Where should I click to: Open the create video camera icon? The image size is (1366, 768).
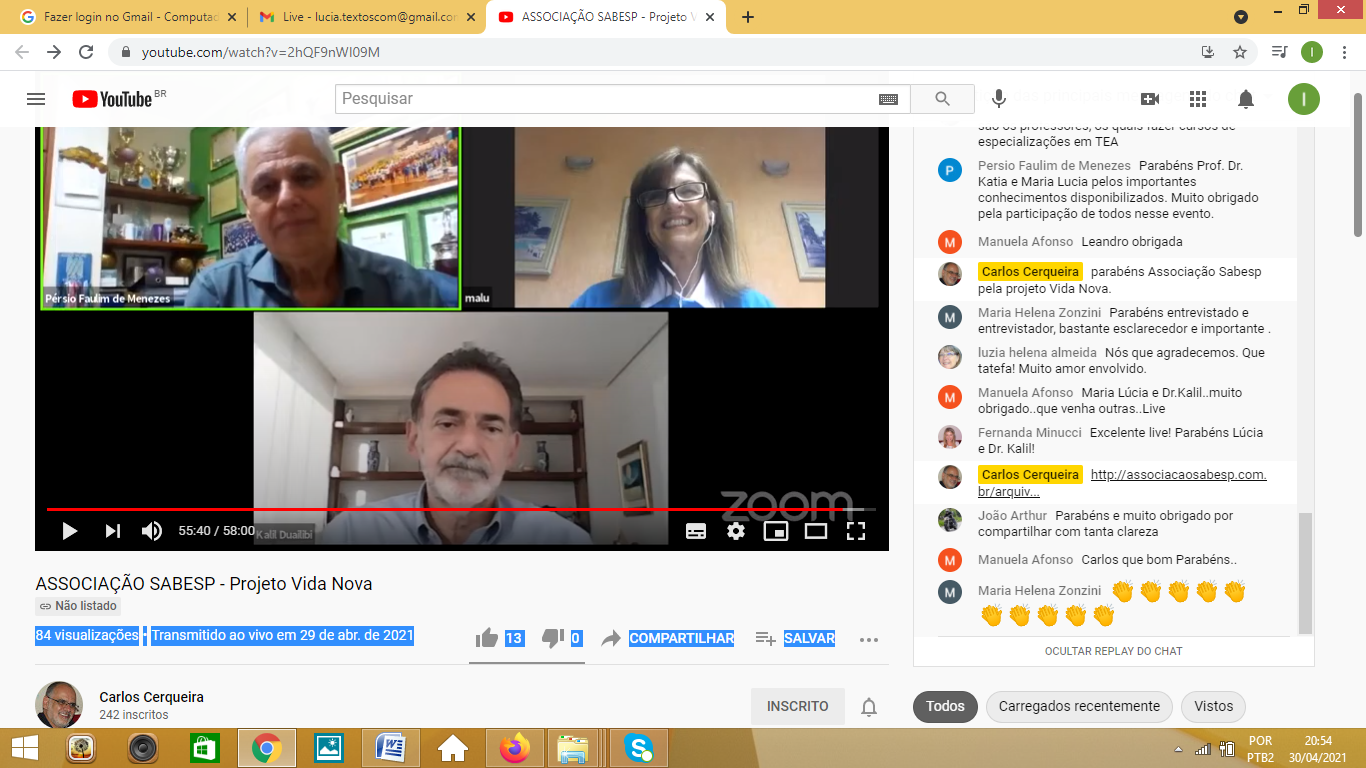click(1150, 99)
